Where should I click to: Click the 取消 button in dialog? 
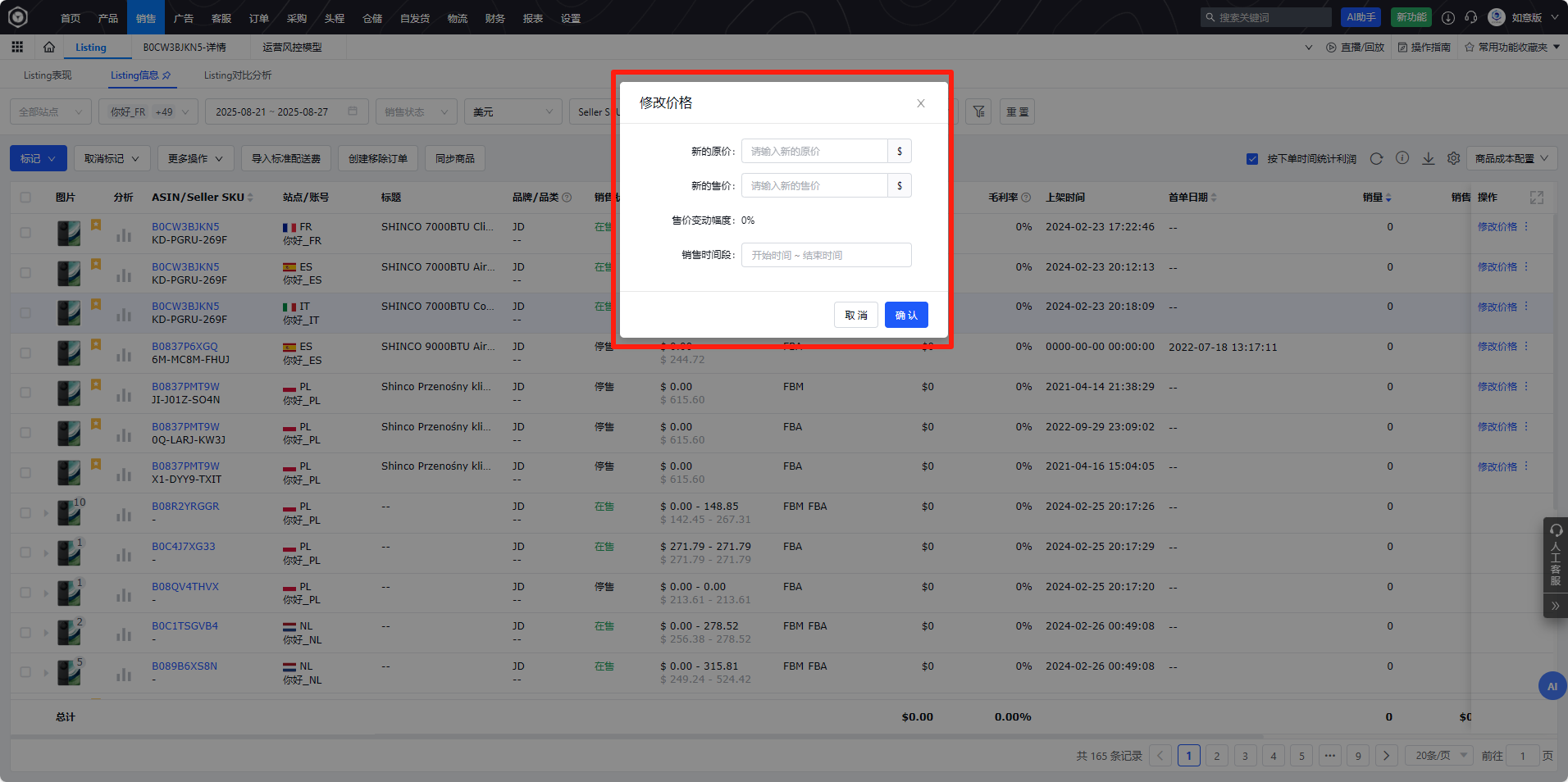855,315
